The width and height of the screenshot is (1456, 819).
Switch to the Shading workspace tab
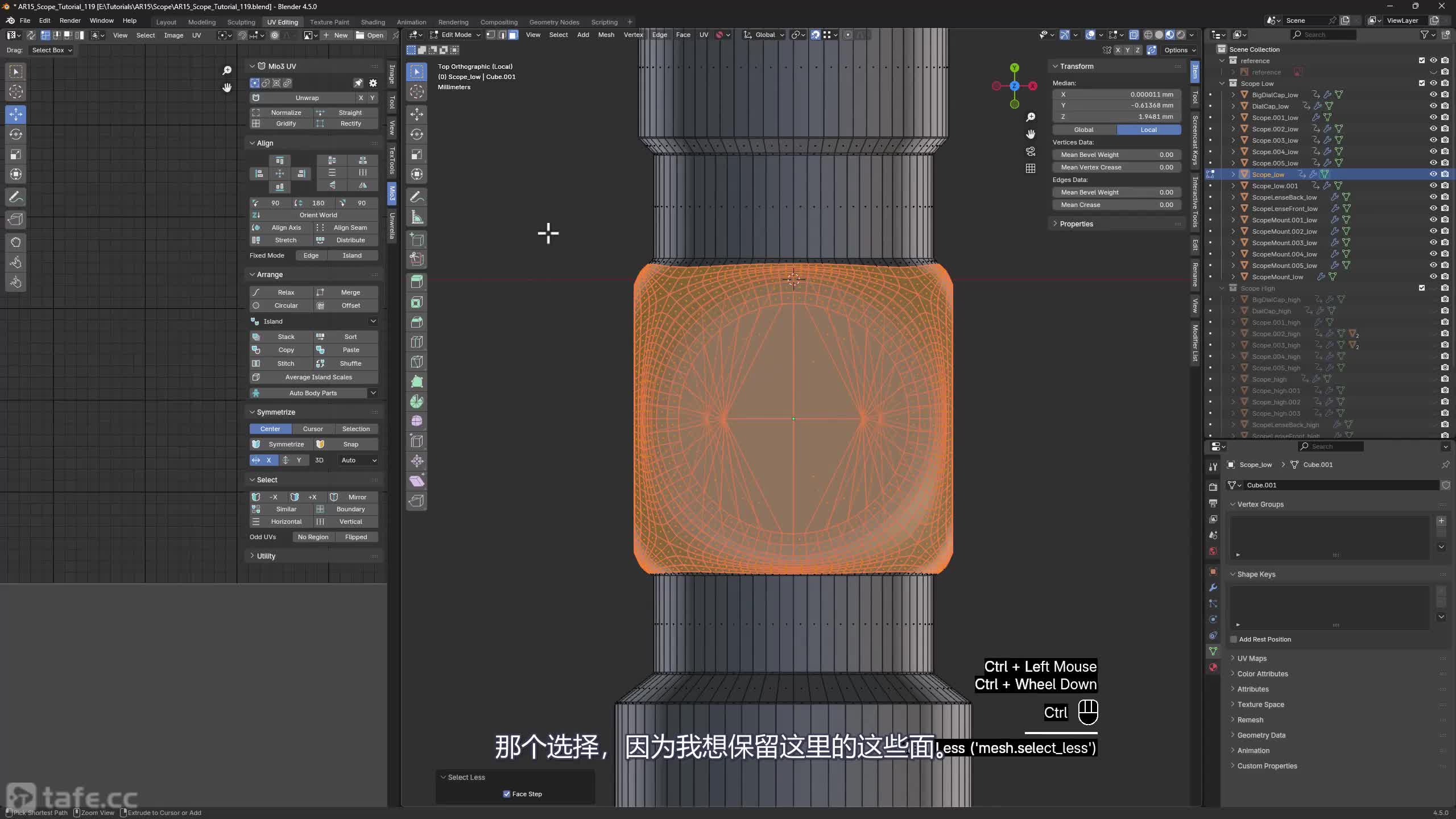[x=373, y=22]
